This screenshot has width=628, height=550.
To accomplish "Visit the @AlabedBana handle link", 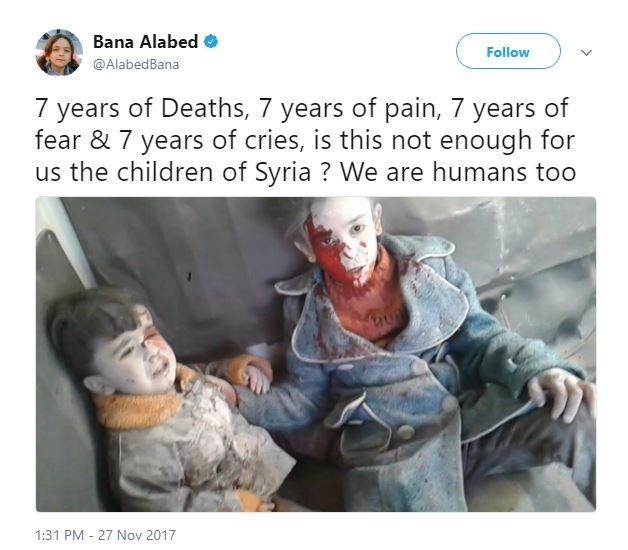I will 136,64.
